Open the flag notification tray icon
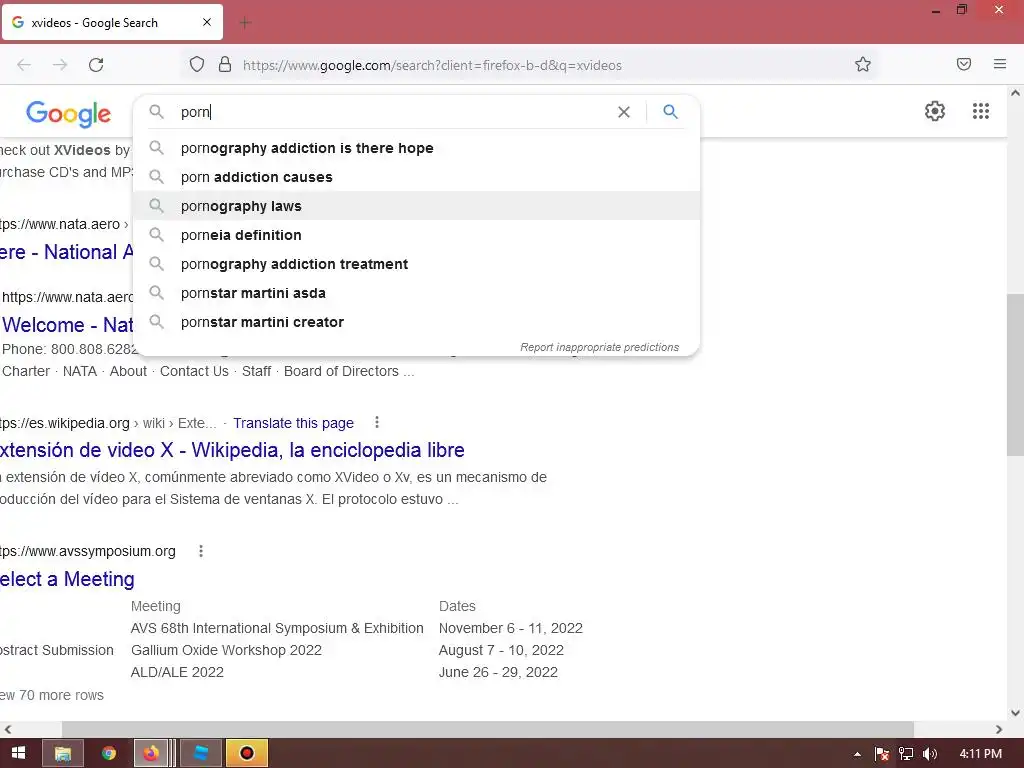The height and width of the screenshot is (768, 1024). point(882,754)
